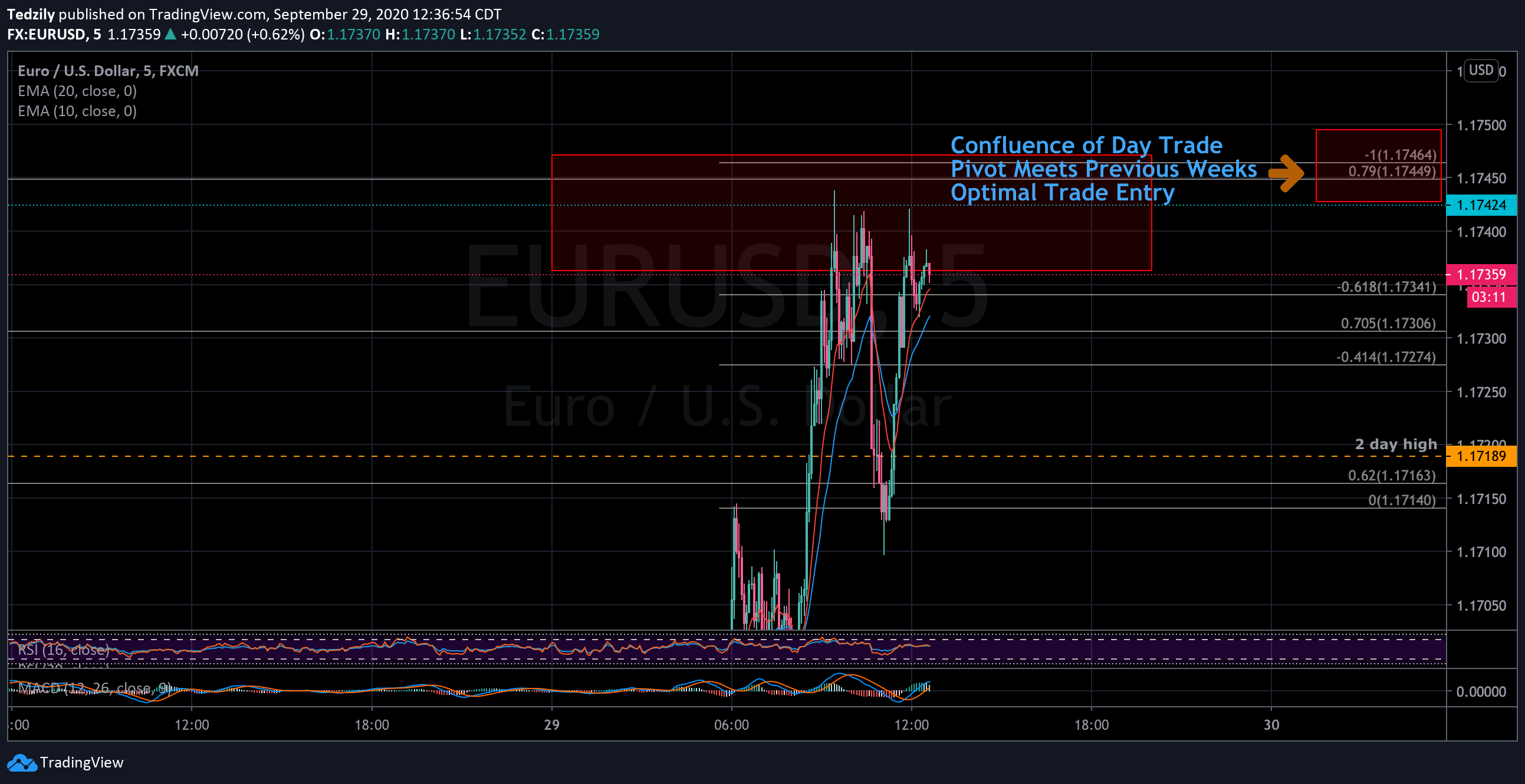Click the Tedzily author name in header
The height and width of the screenshot is (784, 1525).
[31, 14]
